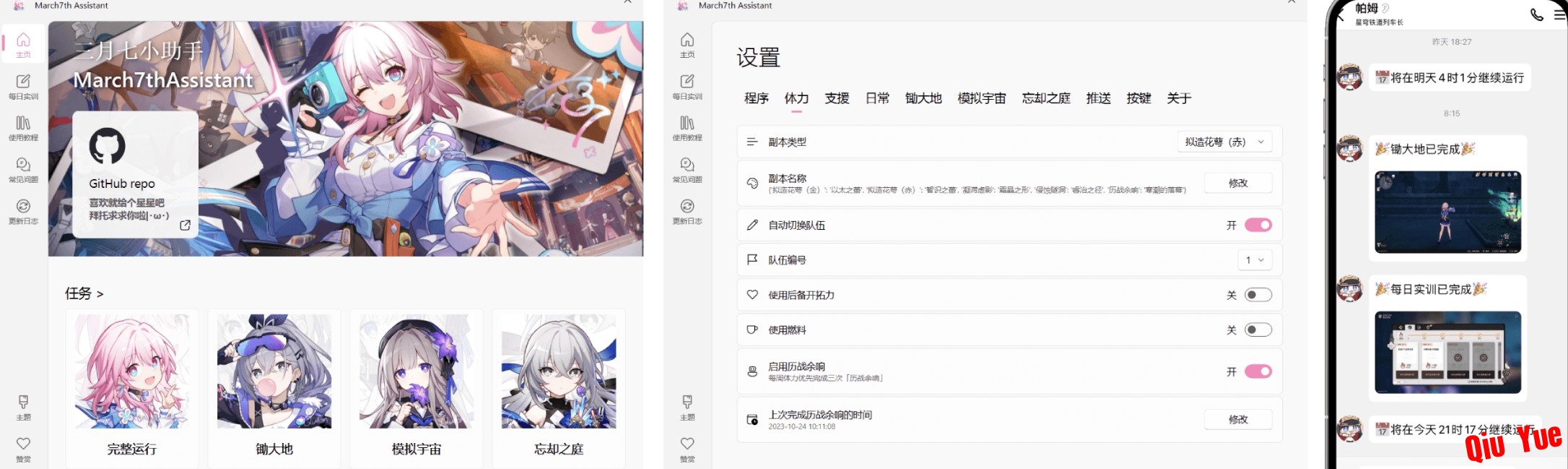Go to 主页 from the settings window sidebar
This screenshot has height=469, width=1568.
point(687,45)
